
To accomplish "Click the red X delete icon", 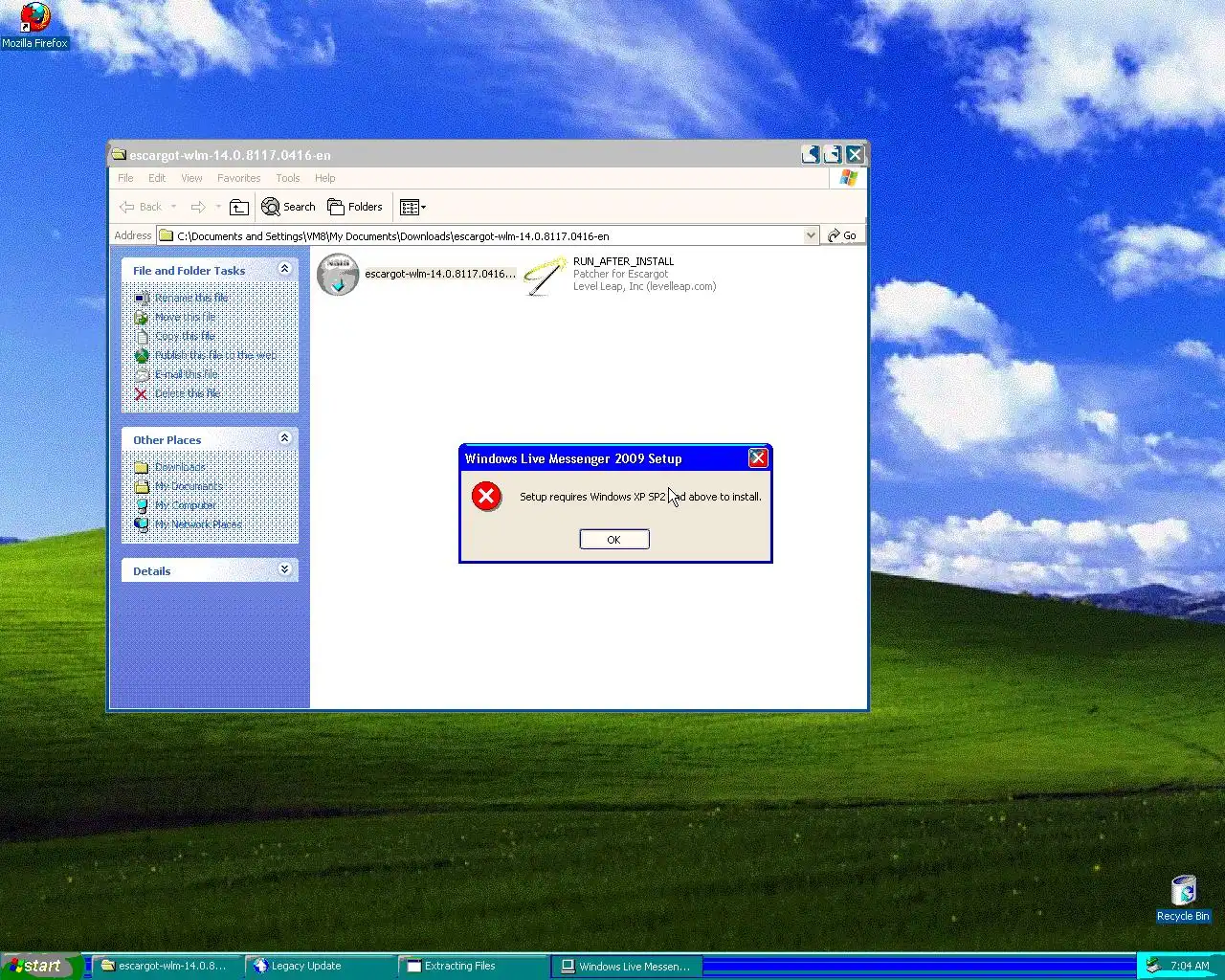I will (x=142, y=393).
